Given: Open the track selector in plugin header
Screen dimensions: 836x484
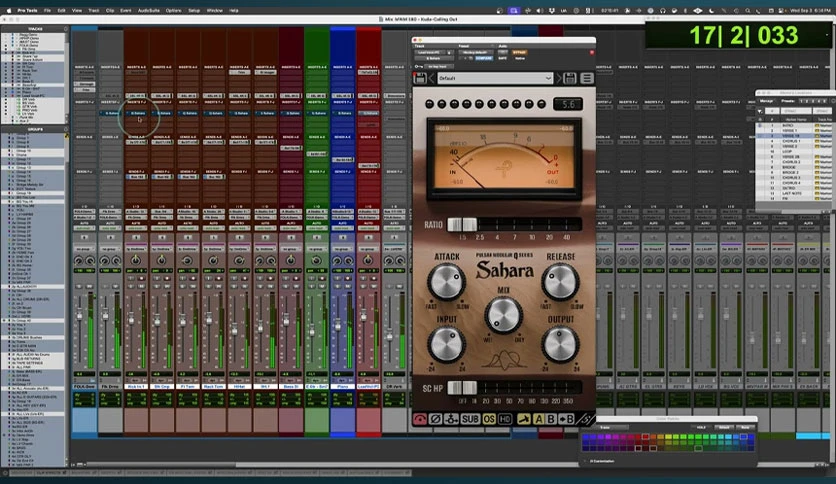Looking at the screenshot, I should pos(429,52).
